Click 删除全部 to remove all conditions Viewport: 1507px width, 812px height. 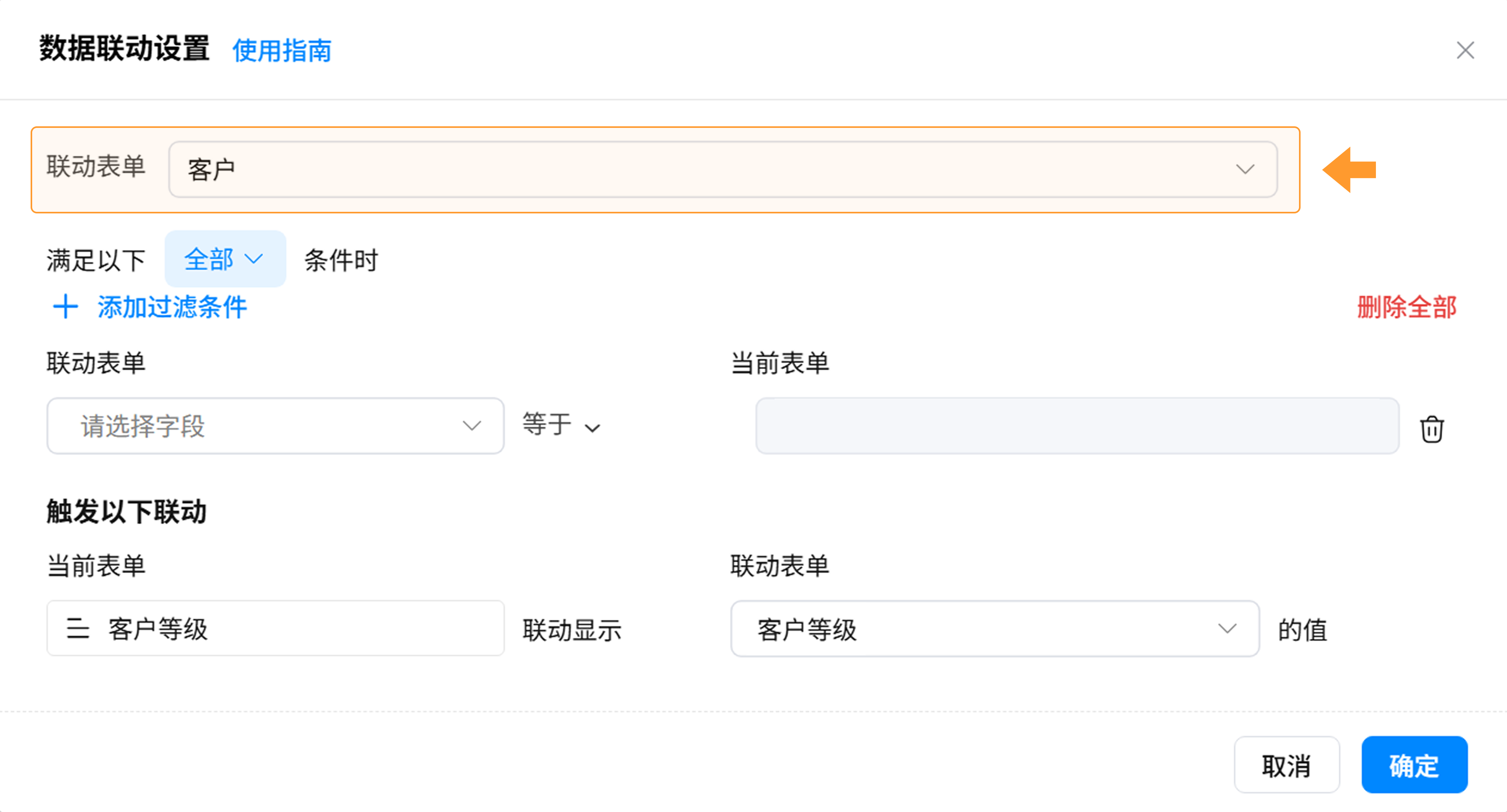1407,307
